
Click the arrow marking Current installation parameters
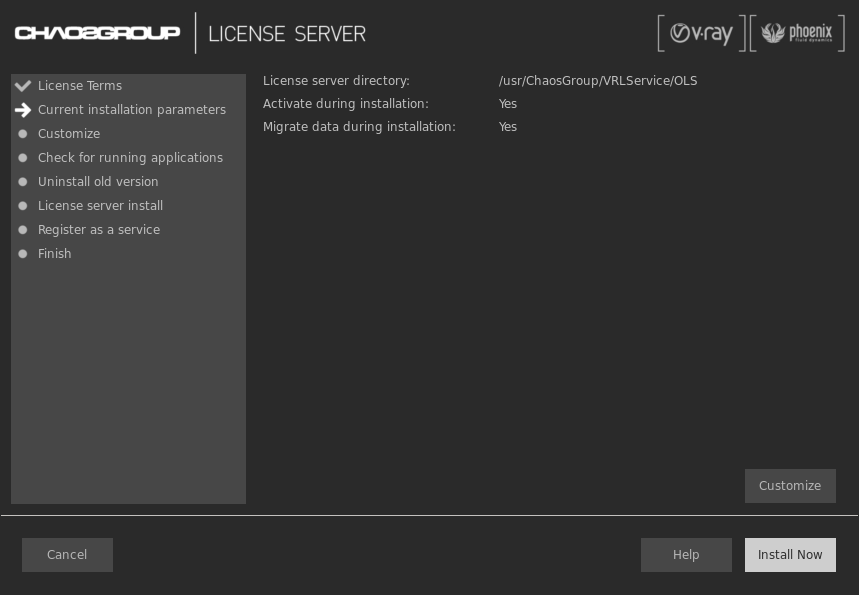tap(23, 110)
